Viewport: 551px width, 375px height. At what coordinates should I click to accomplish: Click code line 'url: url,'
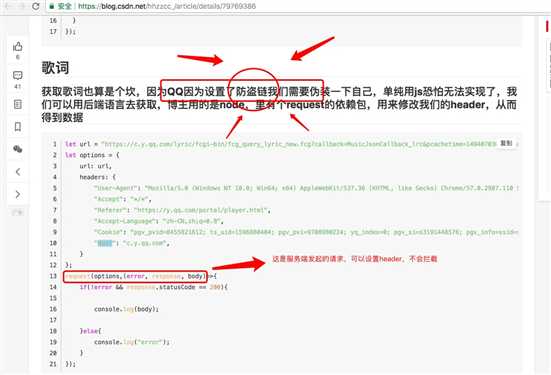[96, 166]
